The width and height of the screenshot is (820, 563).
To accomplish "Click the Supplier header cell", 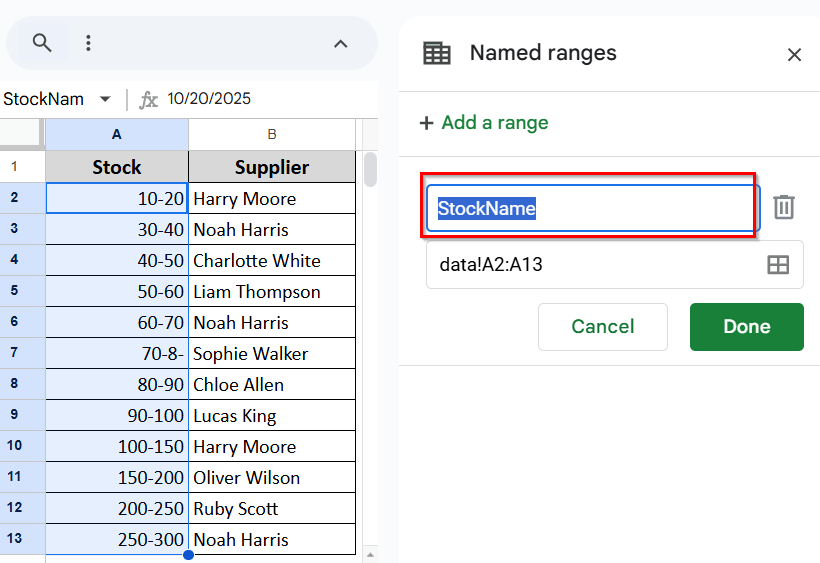I will pyautogui.click(x=272, y=167).
